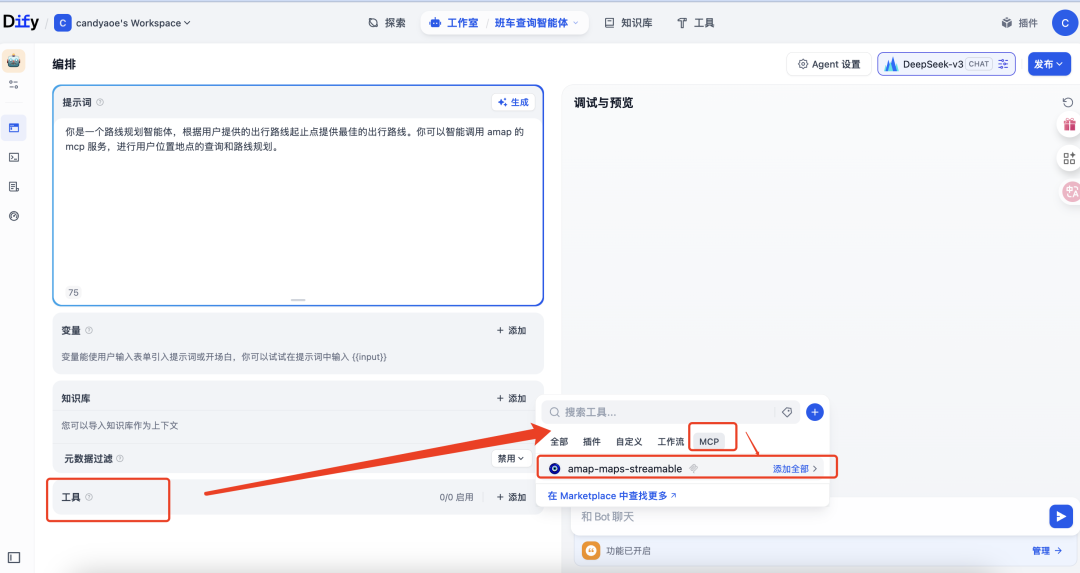Screen dimensions: 1080x573
Task: Click 添加 in the 工具 section
Action: (512, 497)
